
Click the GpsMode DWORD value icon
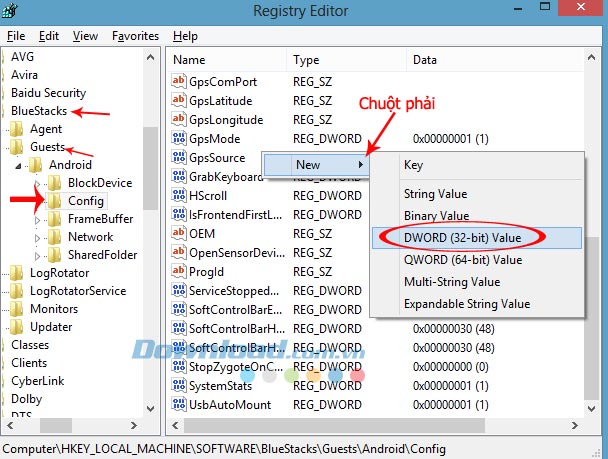click(x=178, y=138)
